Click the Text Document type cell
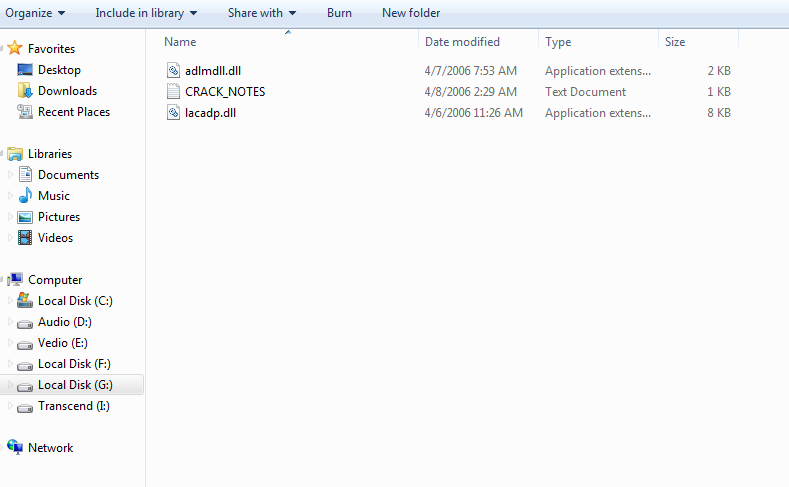The width and height of the screenshot is (789, 487). coord(585,92)
